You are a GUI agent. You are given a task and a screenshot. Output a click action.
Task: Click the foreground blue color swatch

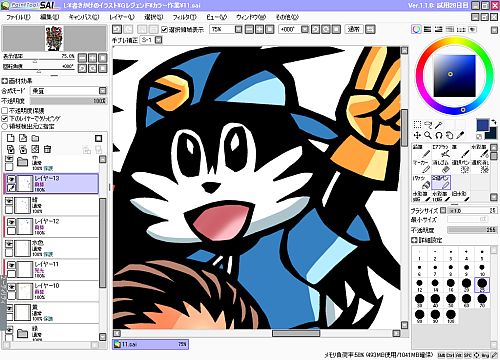483,125
